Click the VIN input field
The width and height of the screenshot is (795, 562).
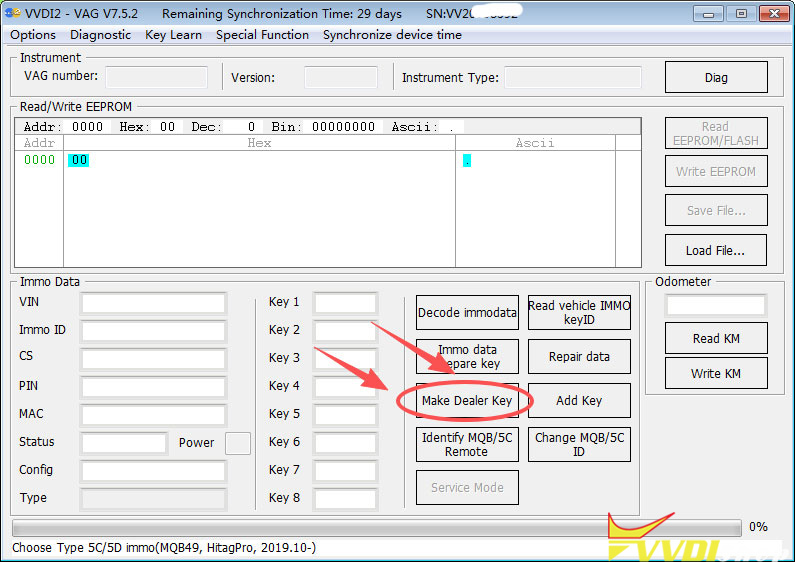[x=154, y=302]
